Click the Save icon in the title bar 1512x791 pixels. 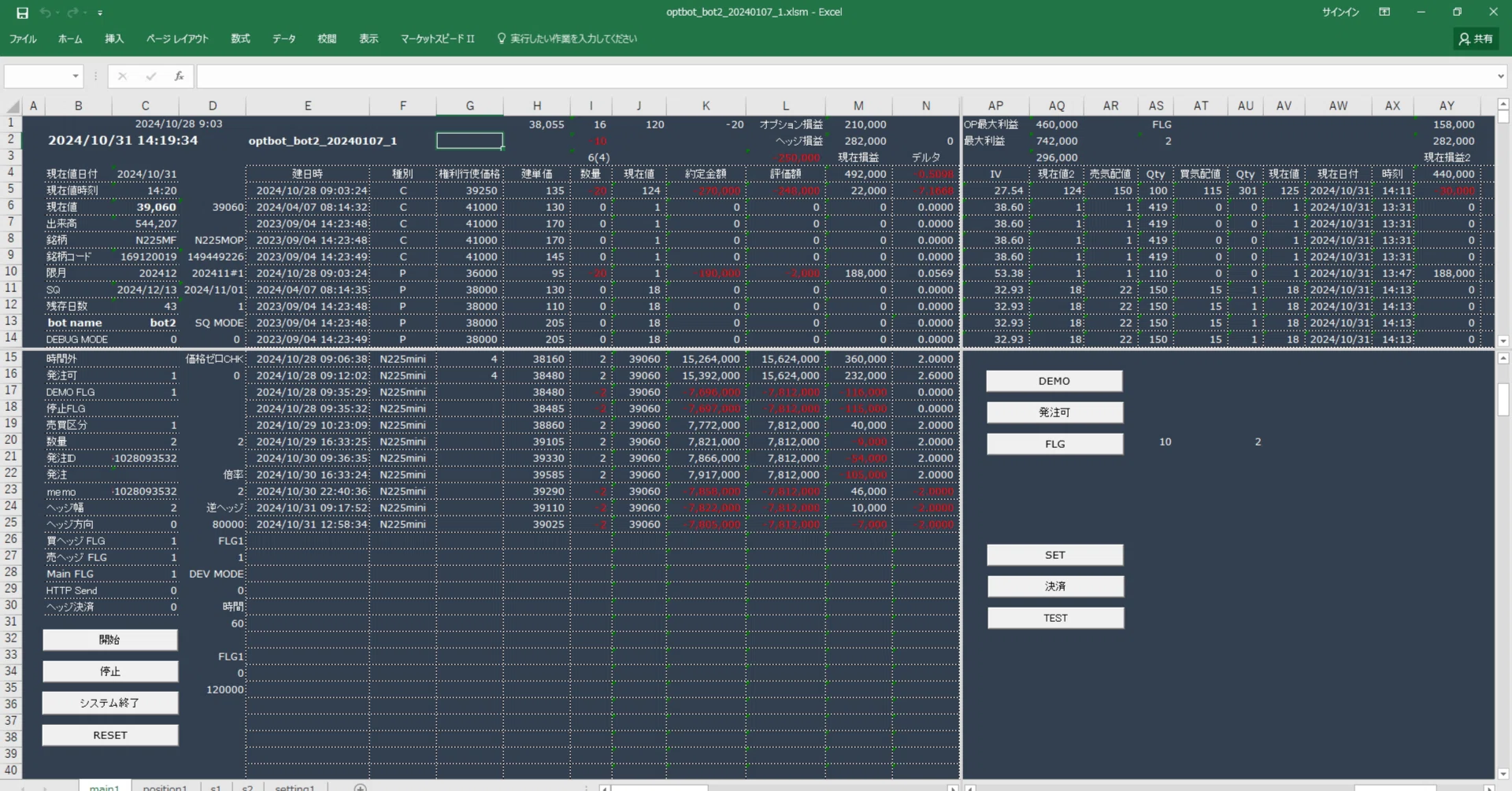(22, 13)
